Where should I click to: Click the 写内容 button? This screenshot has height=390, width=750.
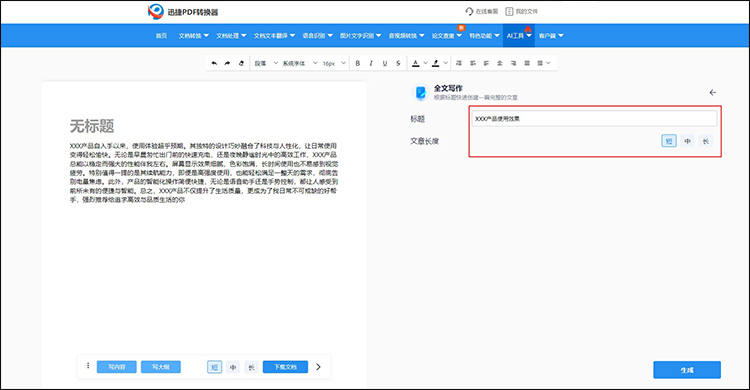117,367
